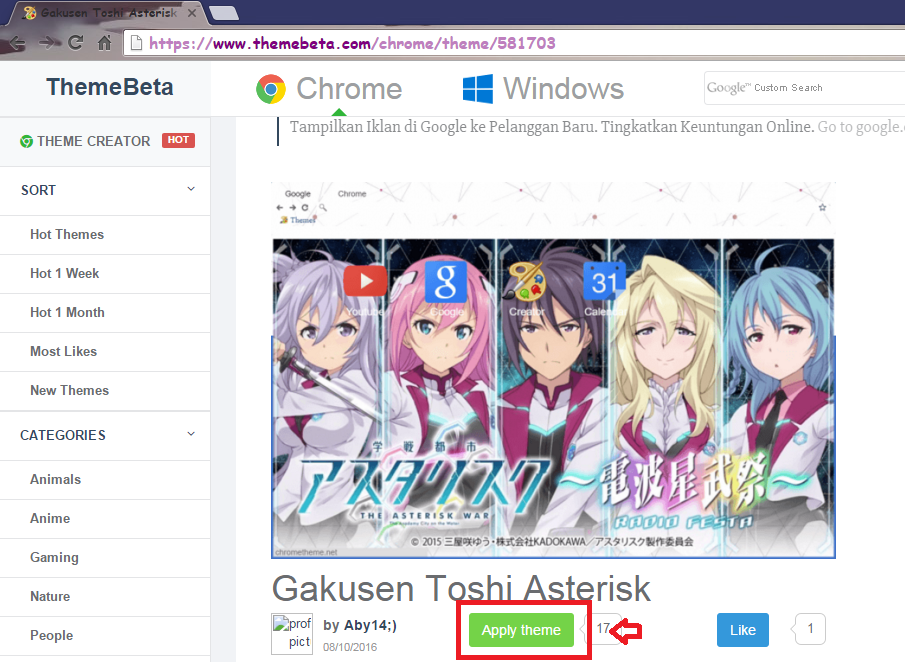
Task: Click the Apply theme button
Action: 521,630
